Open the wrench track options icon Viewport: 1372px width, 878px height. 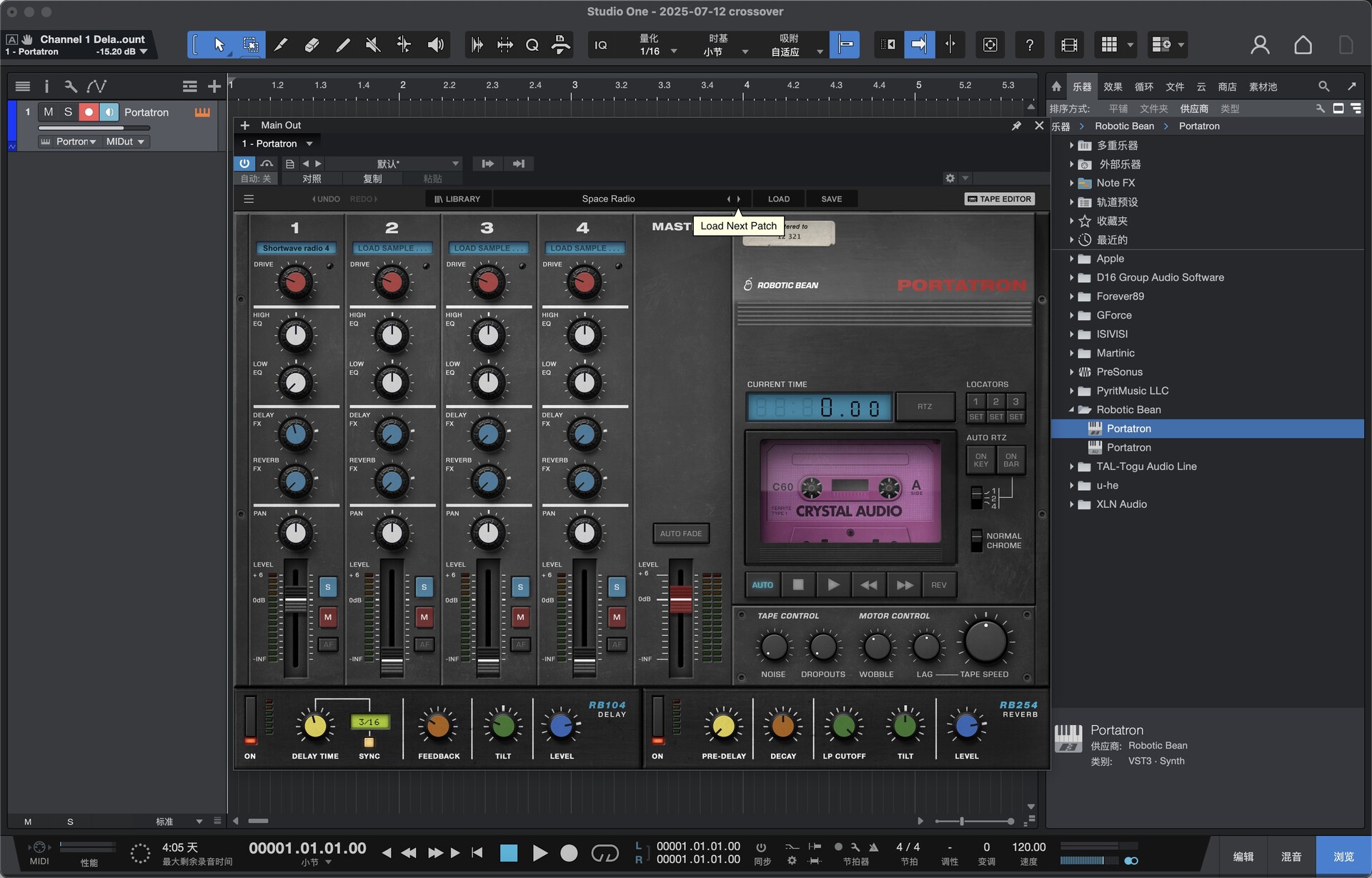(x=70, y=86)
